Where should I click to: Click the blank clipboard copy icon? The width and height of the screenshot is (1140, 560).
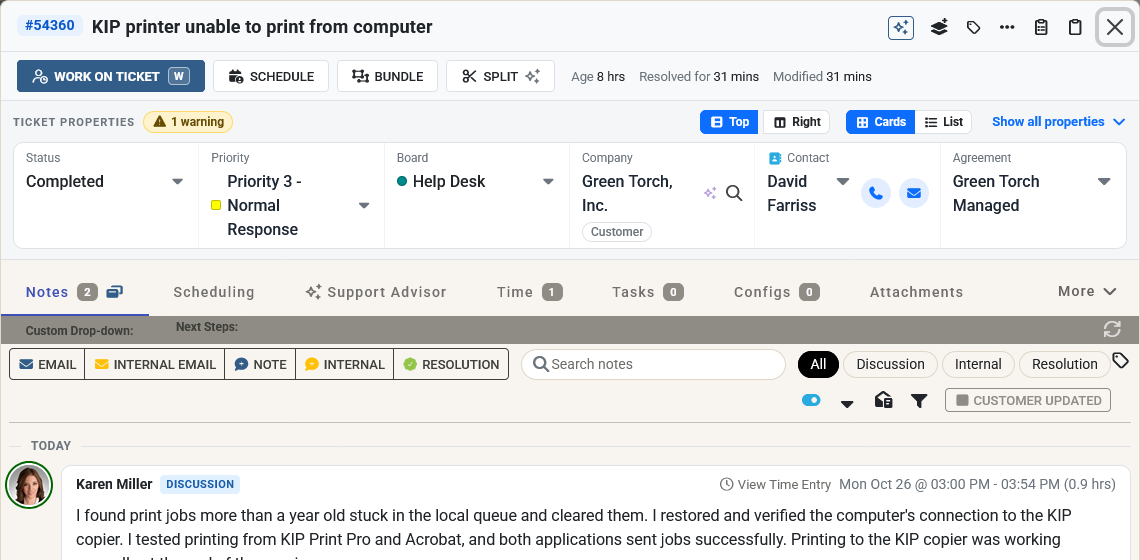click(x=1075, y=28)
